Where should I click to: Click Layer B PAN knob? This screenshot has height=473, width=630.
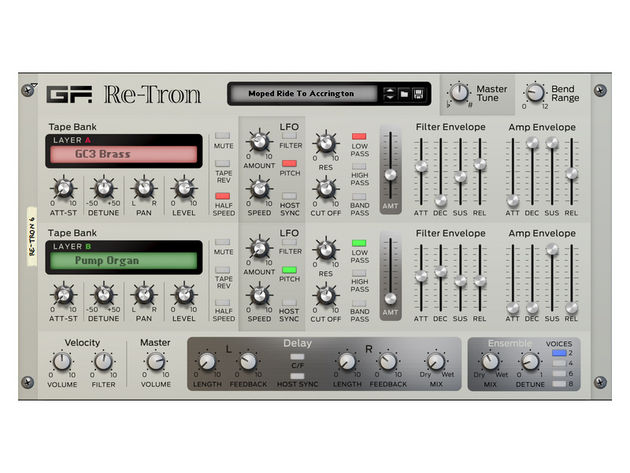pos(143,295)
